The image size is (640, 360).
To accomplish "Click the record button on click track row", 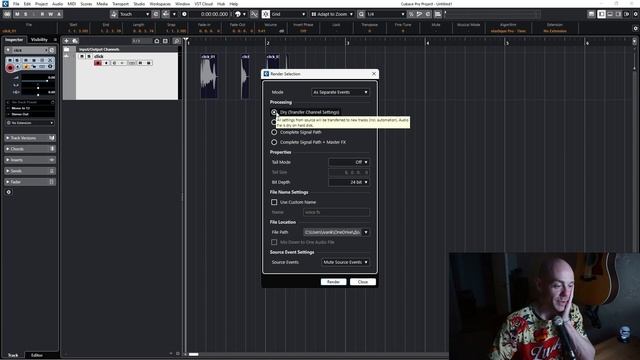I will click(x=98, y=63).
